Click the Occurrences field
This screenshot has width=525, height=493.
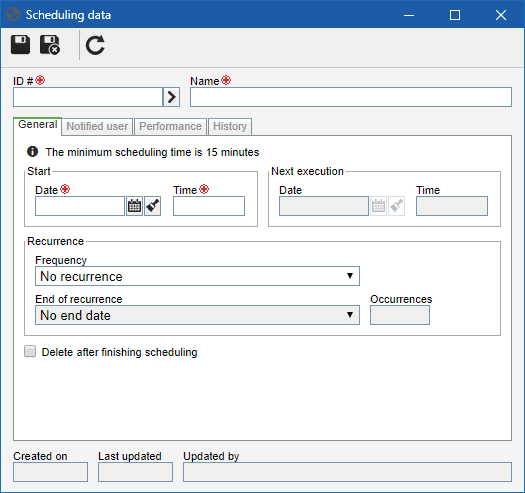pyautogui.click(x=400, y=315)
